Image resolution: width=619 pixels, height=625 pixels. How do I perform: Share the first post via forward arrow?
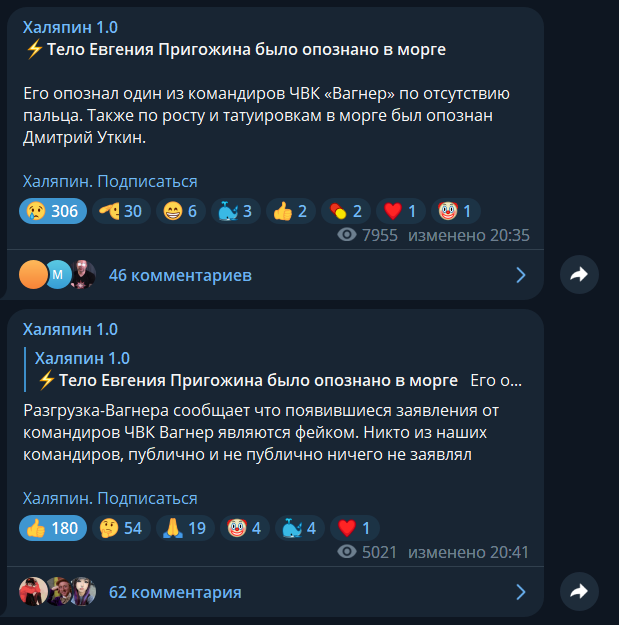pos(579,274)
